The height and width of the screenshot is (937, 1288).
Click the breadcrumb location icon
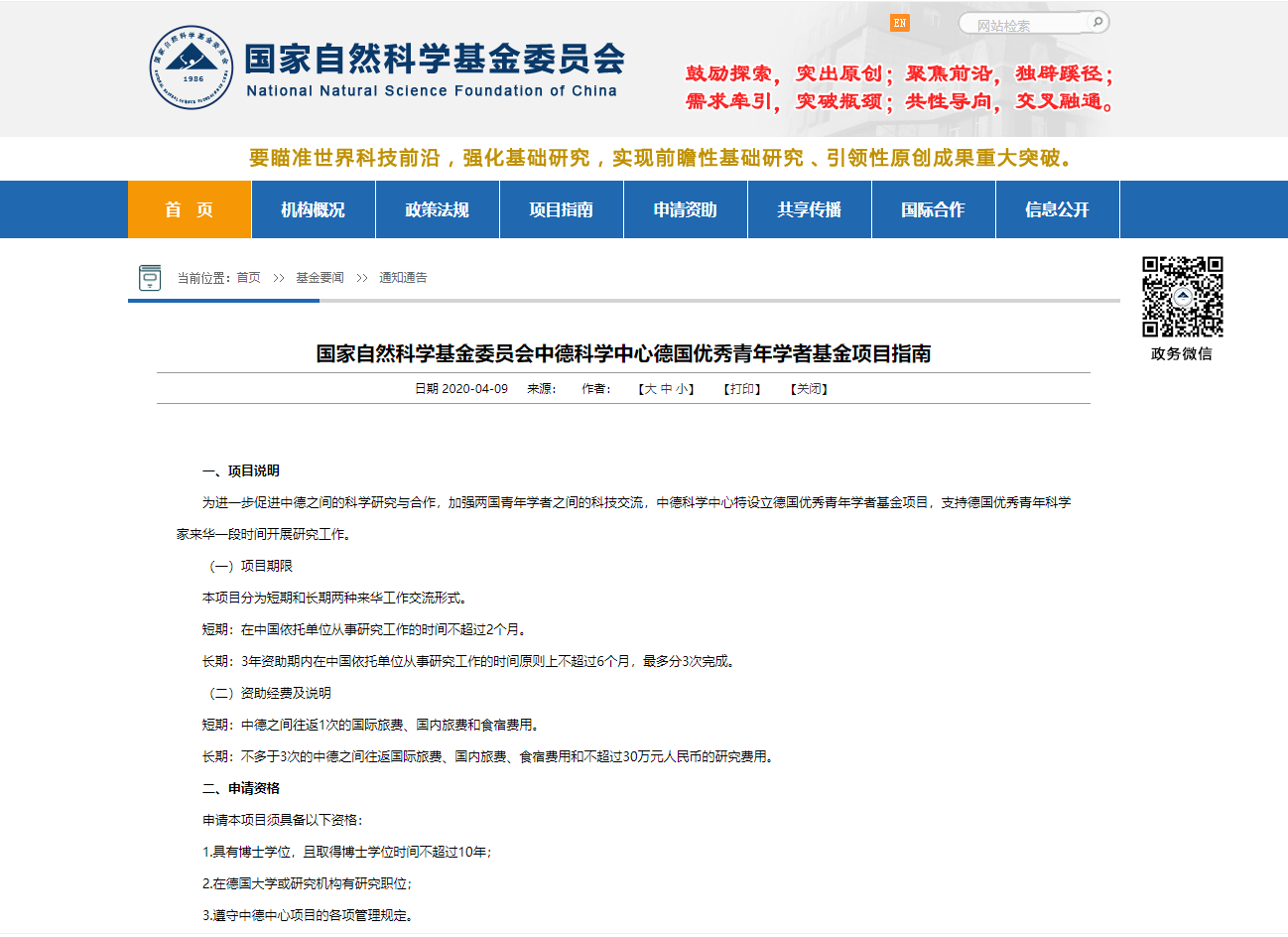[x=150, y=278]
